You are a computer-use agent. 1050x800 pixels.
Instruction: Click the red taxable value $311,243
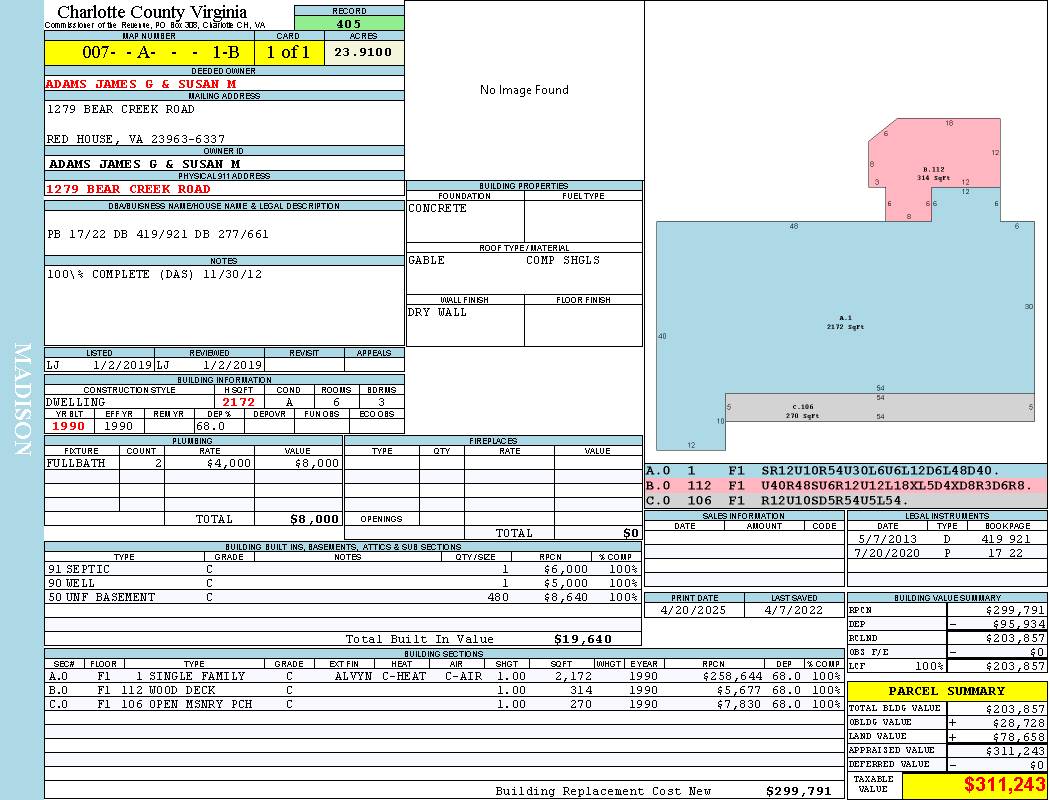[x=1004, y=784]
